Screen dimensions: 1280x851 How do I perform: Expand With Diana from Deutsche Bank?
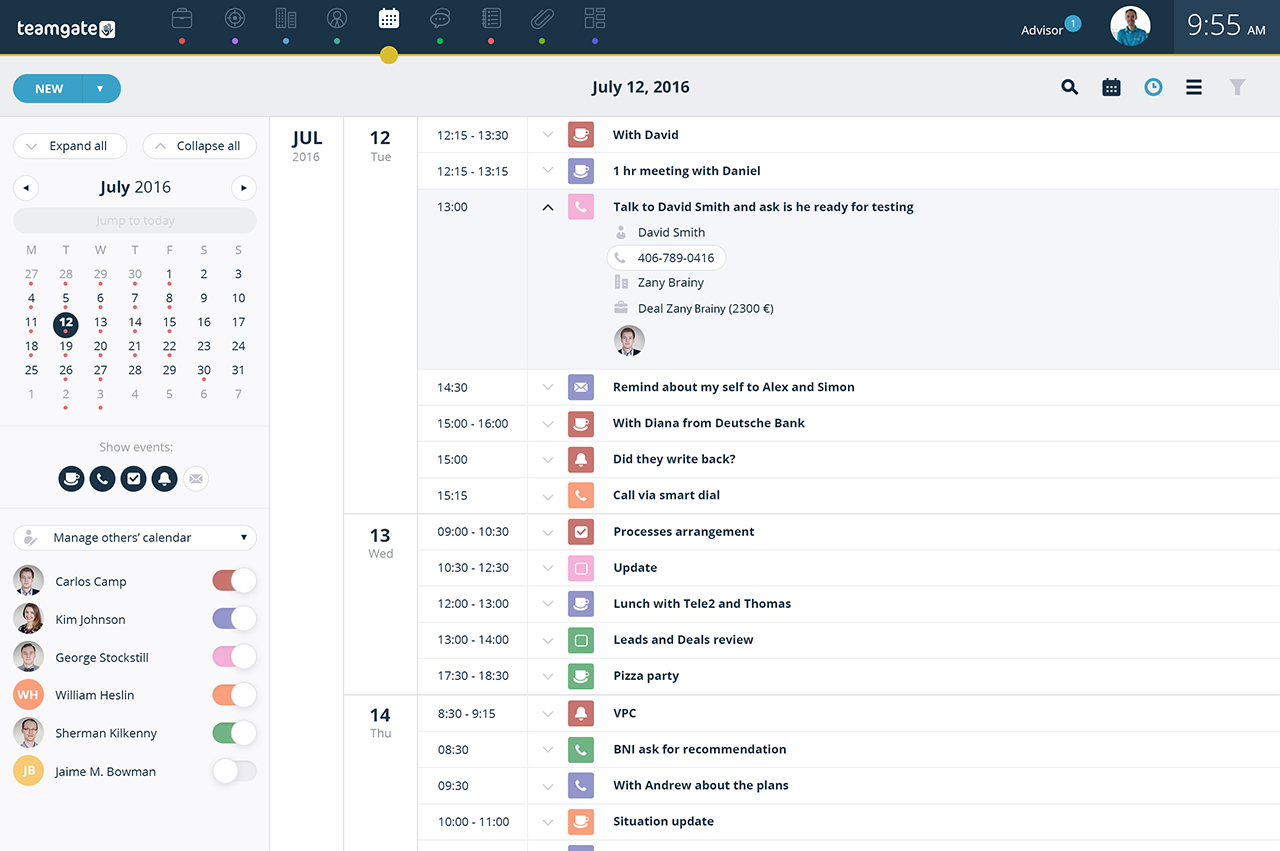[547, 423]
